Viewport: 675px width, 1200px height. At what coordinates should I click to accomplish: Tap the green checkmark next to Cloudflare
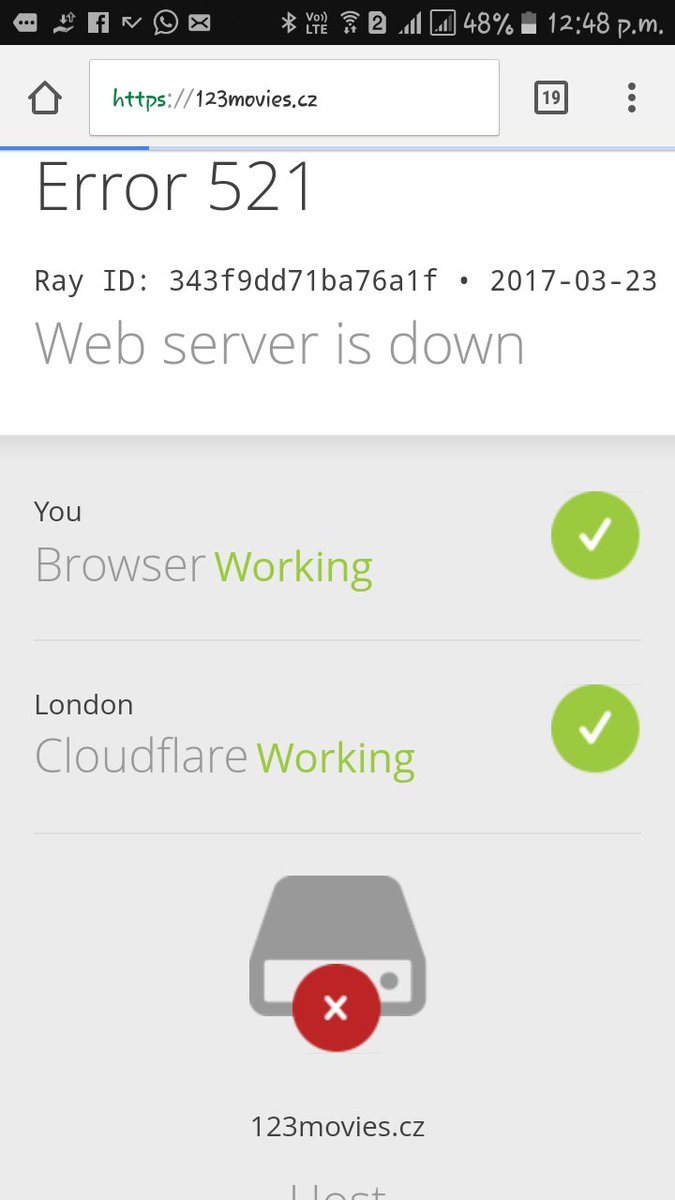click(595, 729)
